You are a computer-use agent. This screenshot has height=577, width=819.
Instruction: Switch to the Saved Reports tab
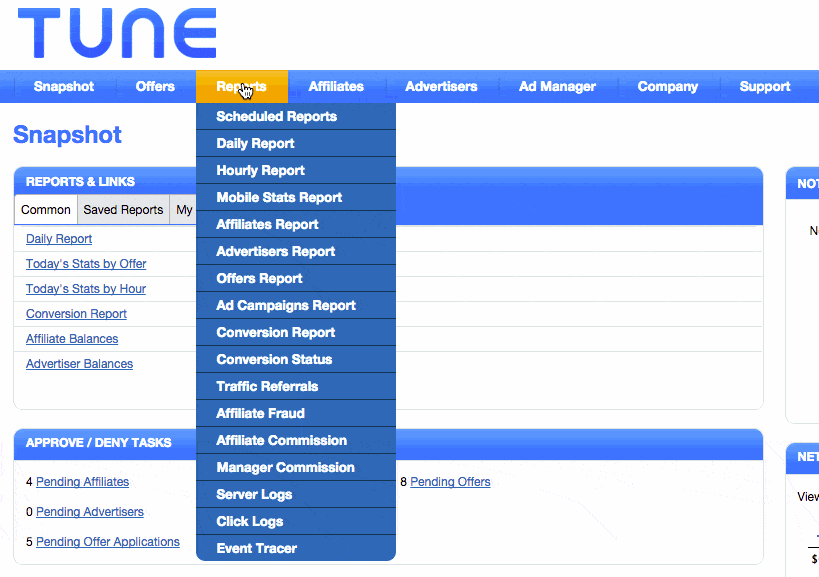click(x=123, y=210)
